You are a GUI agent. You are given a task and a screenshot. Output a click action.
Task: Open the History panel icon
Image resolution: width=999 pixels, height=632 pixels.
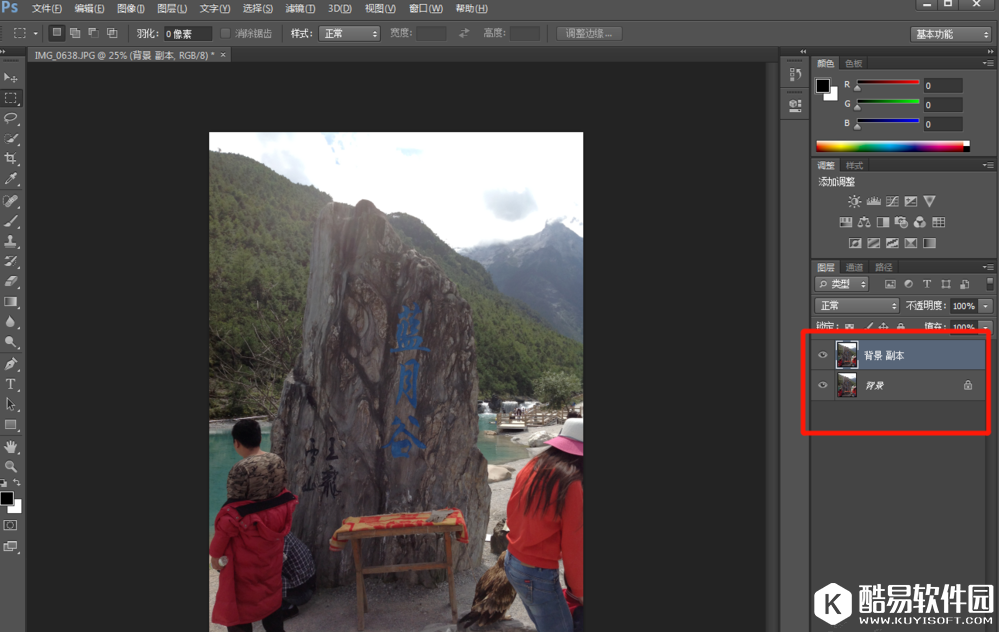[x=795, y=74]
